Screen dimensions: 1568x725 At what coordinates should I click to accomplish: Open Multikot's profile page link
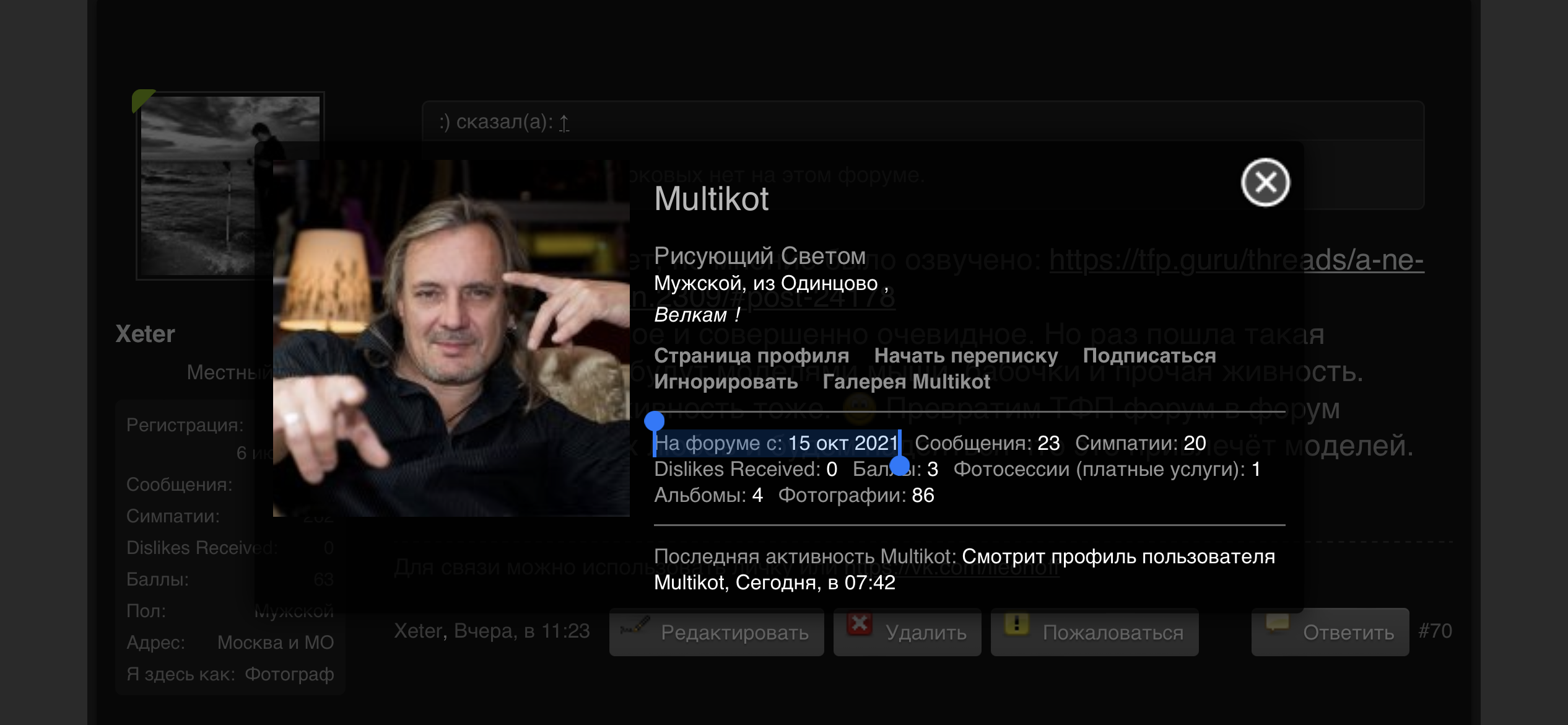pos(751,356)
